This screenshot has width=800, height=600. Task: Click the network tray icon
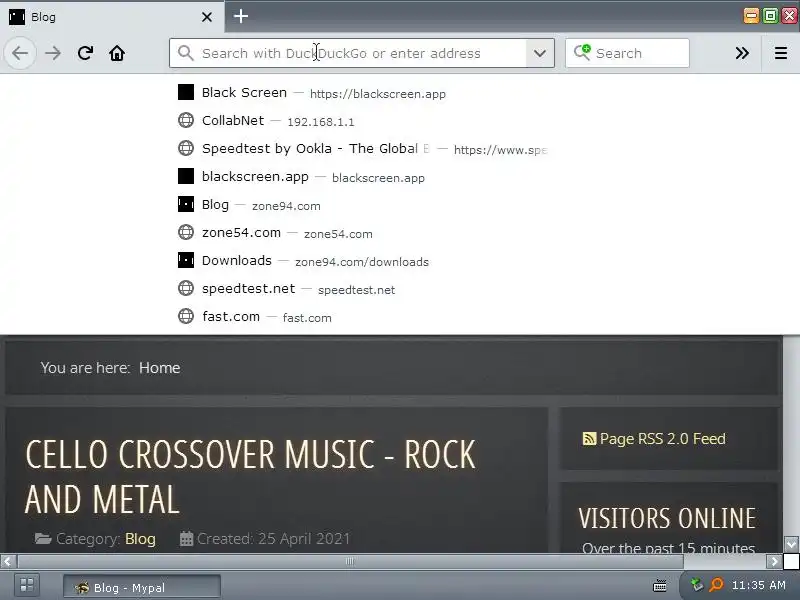pyautogui.click(x=696, y=584)
